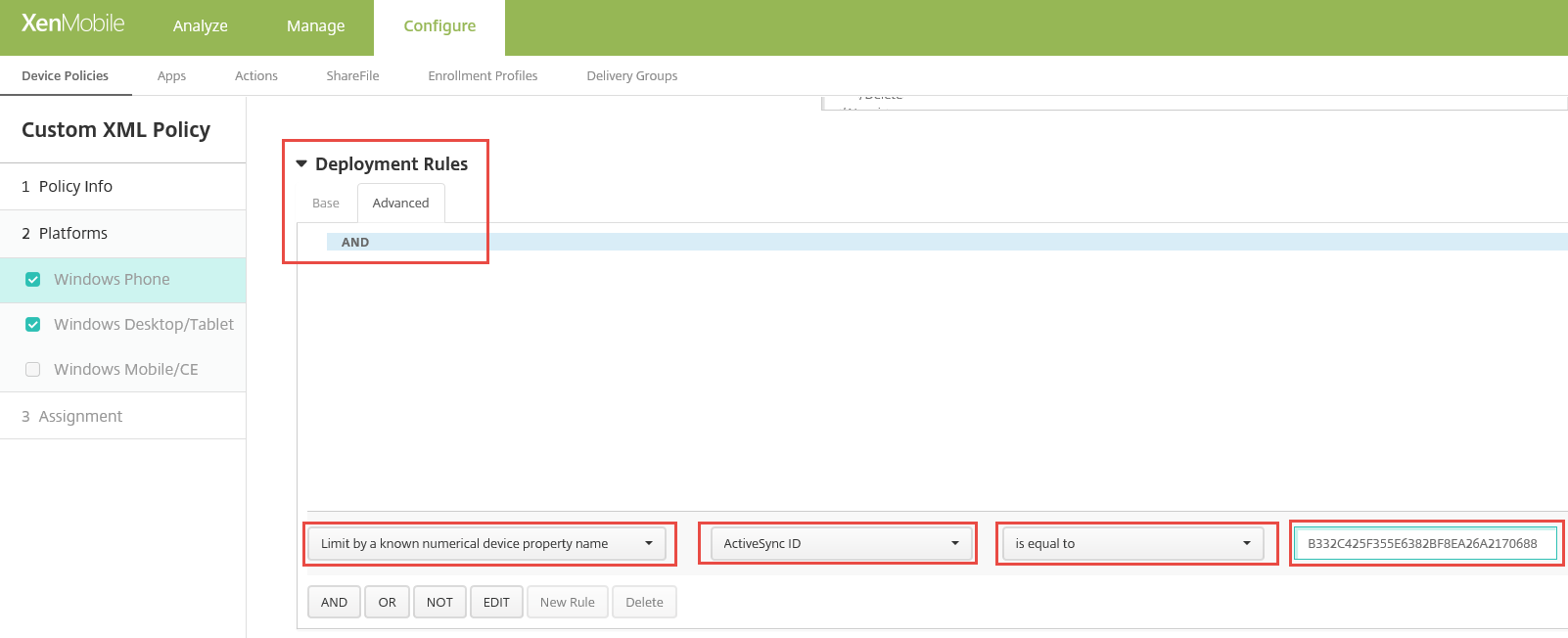Open the Assignment step
Image resolution: width=1568 pixels, height=638 pixels.
80,417
